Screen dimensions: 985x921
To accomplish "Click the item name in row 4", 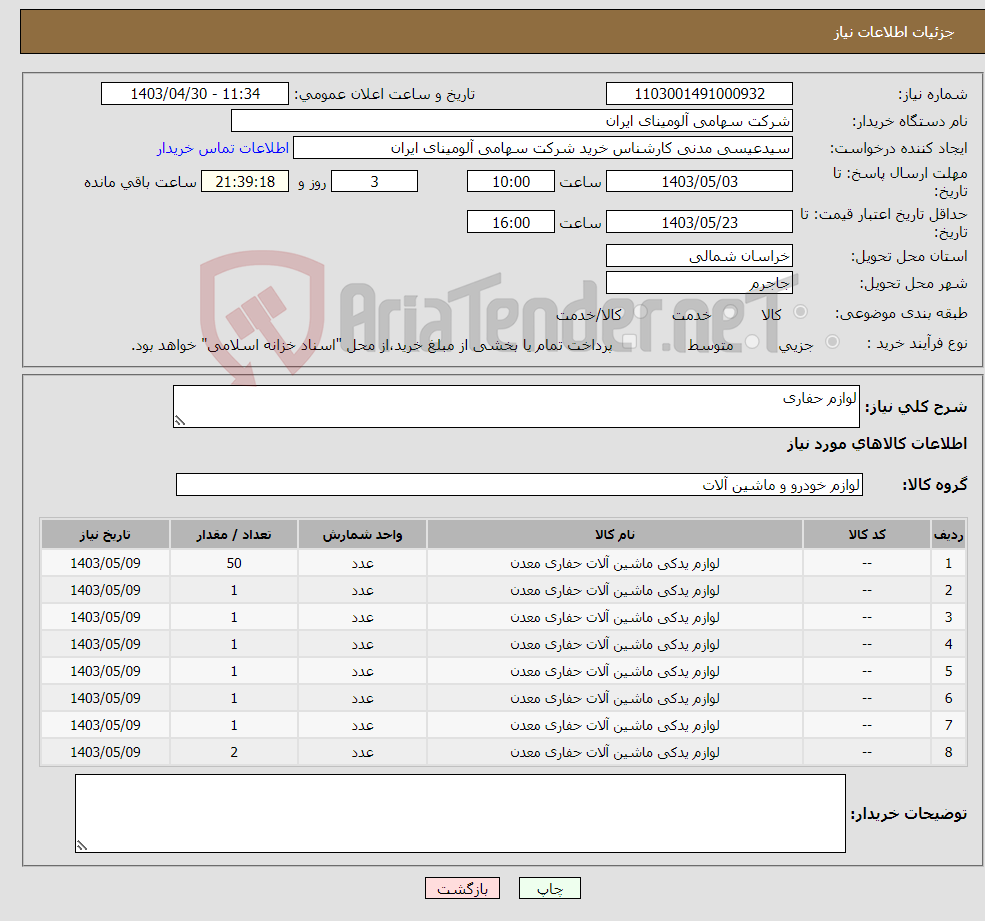I will 615,645.
